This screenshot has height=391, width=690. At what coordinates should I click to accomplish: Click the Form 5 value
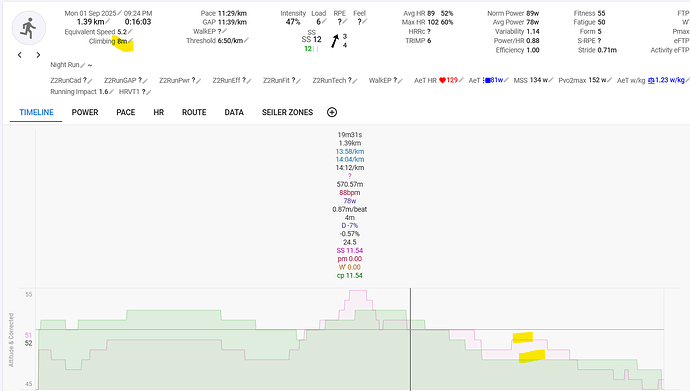600,31
